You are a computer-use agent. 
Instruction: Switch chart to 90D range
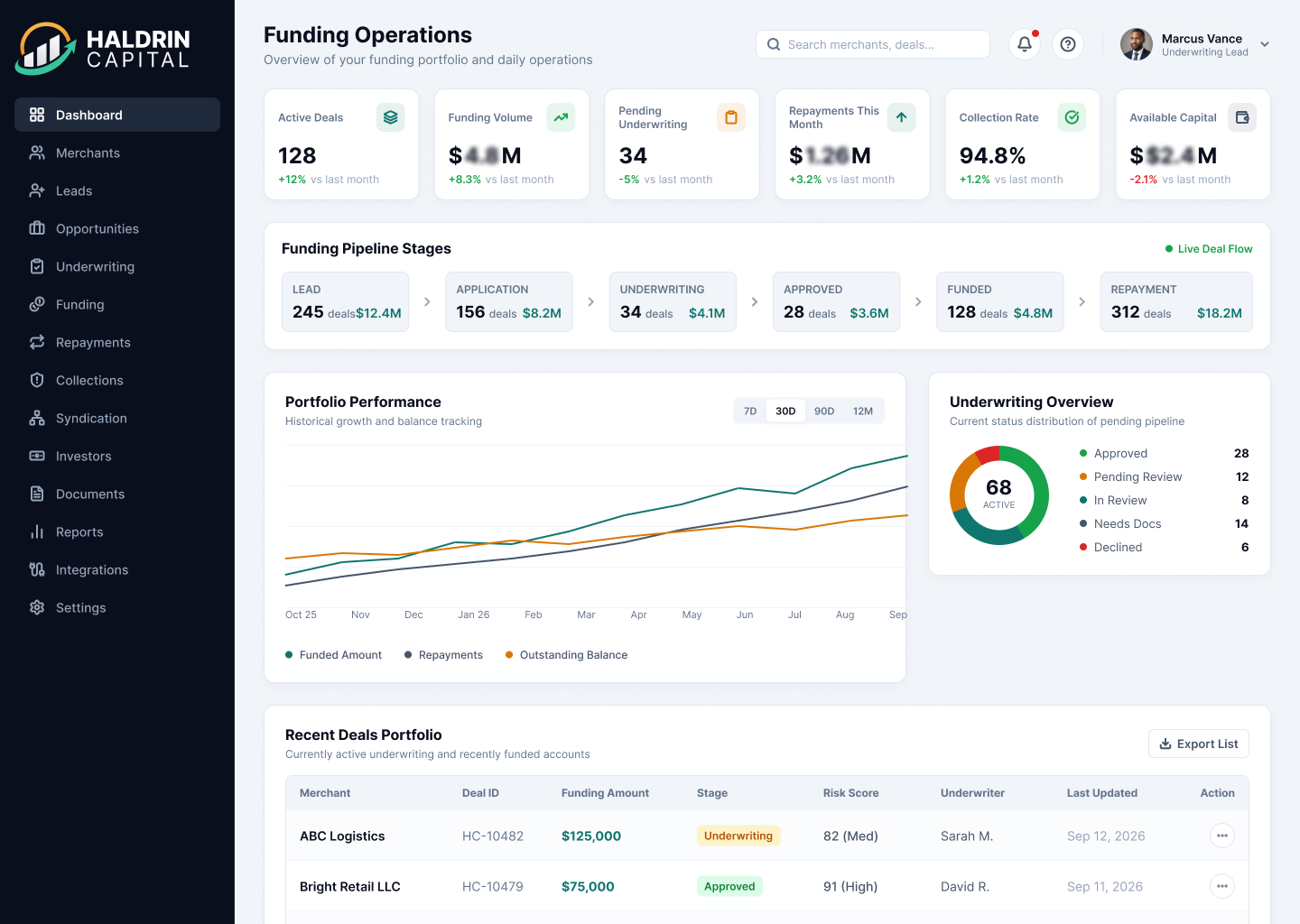point(824,411)
